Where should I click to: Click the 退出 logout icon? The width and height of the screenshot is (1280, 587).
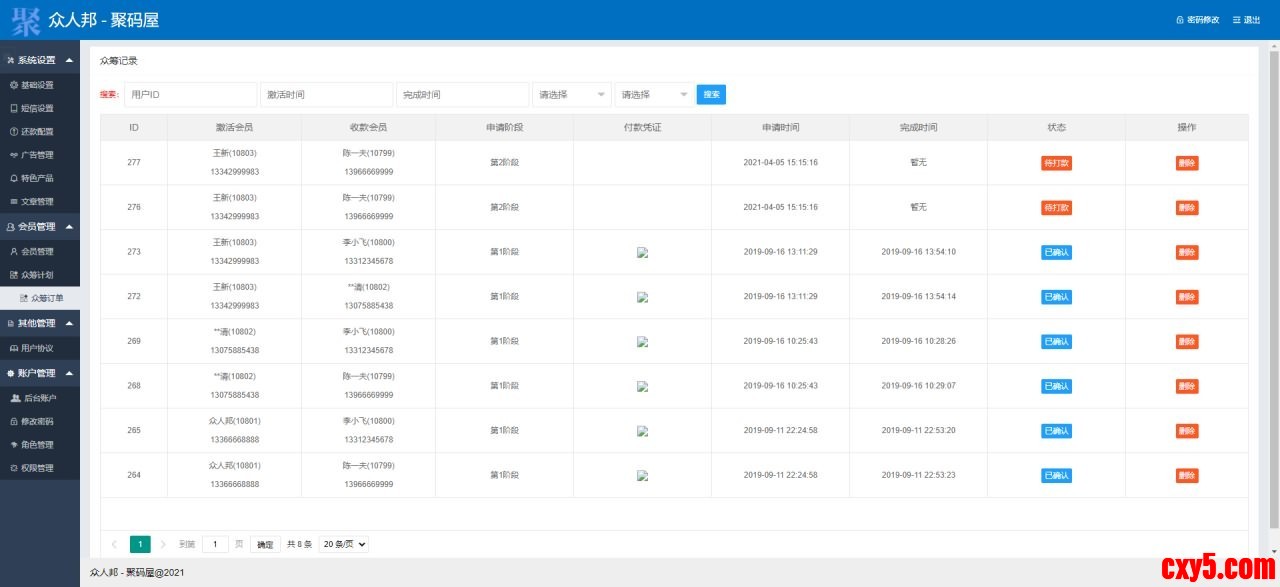1237,20
